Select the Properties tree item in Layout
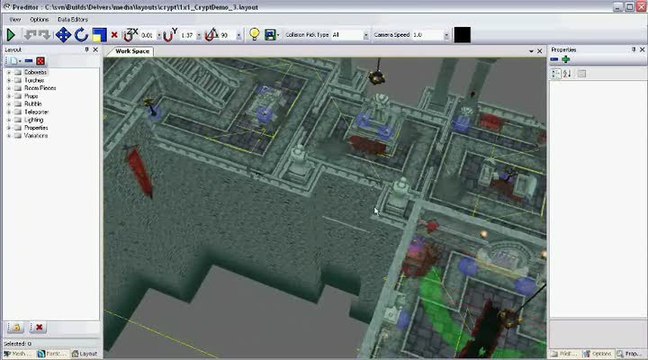648x360 pixels. 36,128
